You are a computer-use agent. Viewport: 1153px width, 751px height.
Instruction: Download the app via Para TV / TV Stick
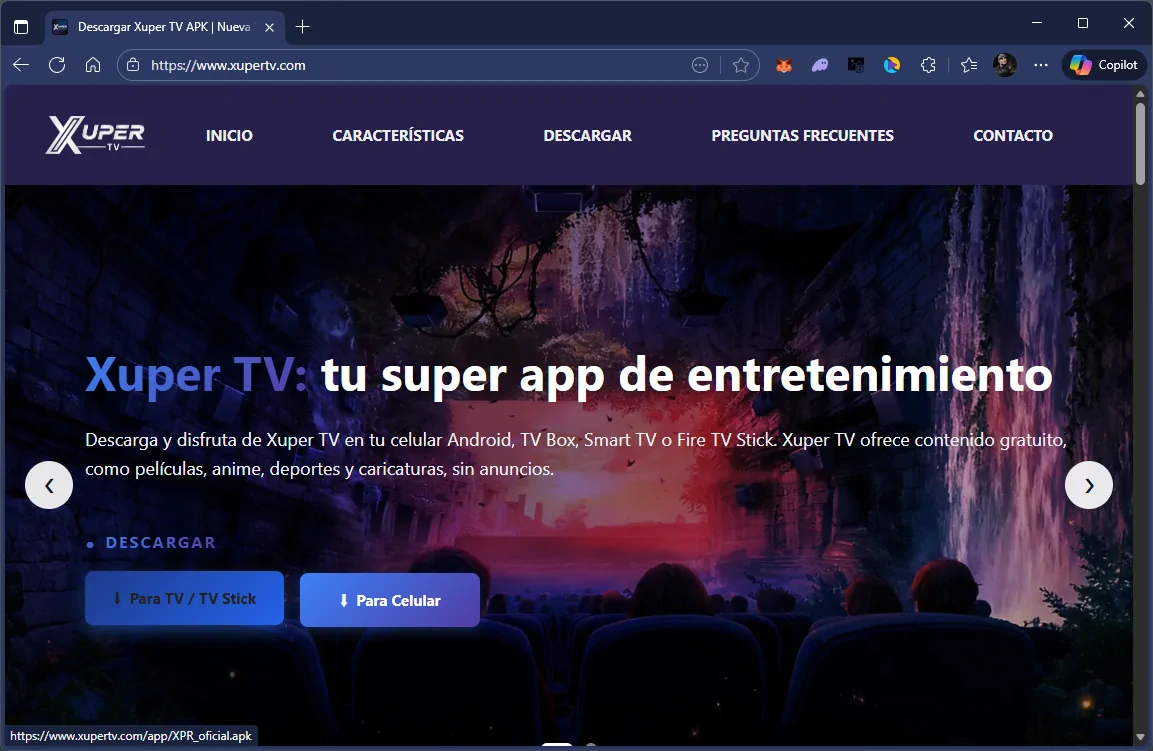click(184, 597)
